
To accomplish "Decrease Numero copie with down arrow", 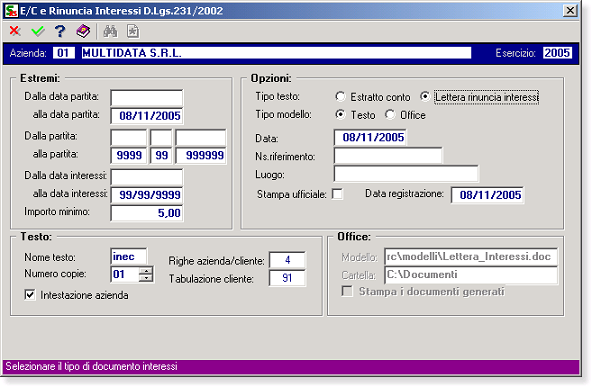I will 146,278.
